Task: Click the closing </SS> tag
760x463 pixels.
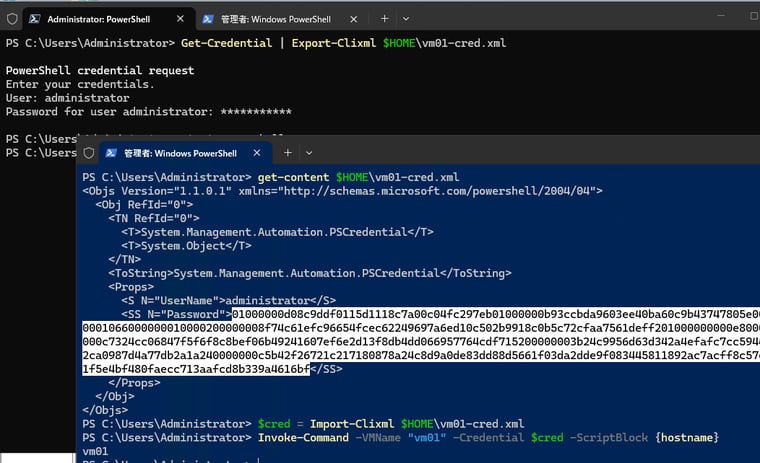Action: click(x=326, y=369)
